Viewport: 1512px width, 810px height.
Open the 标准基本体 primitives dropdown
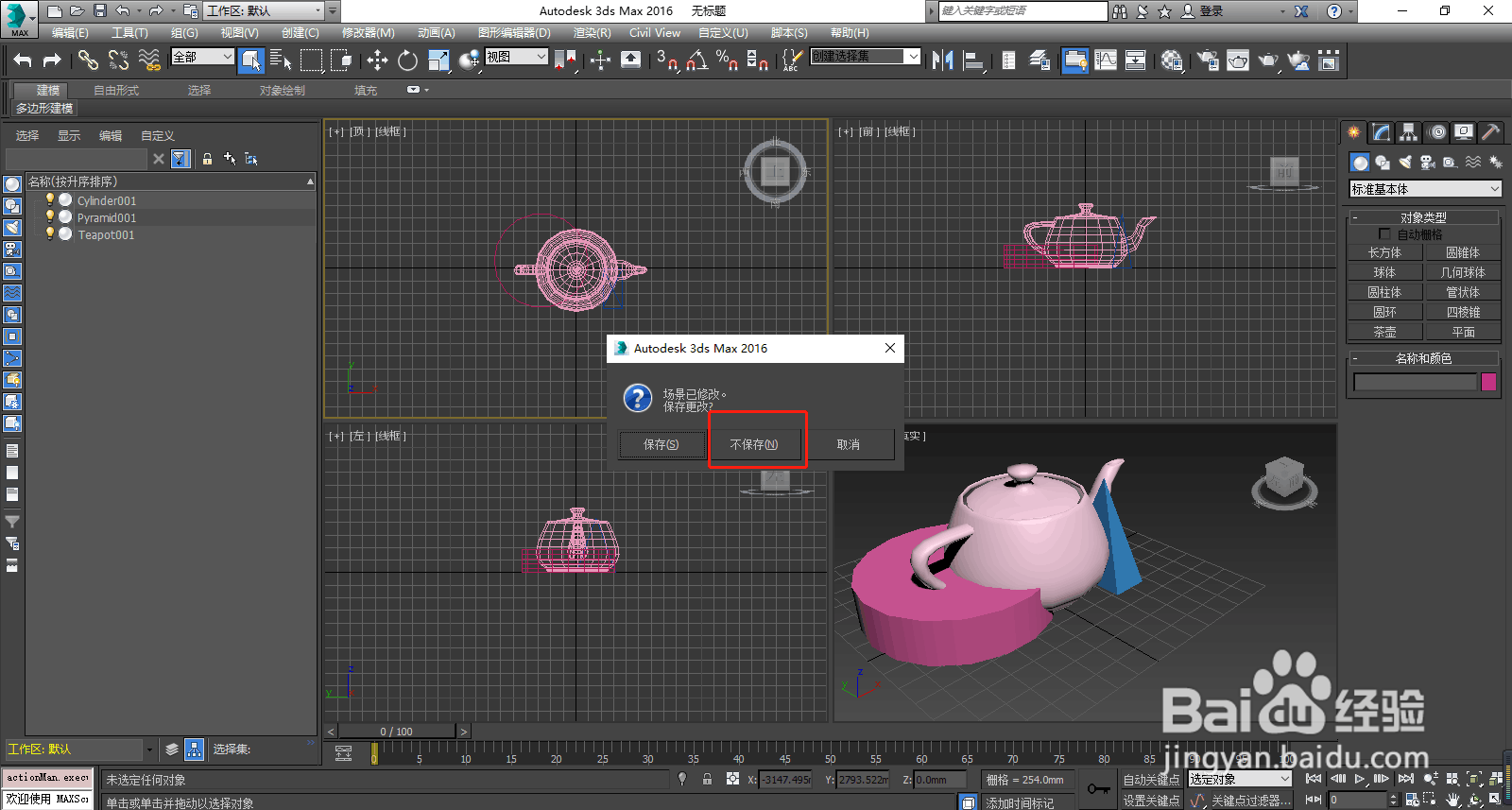click(x=1425, y=189)
